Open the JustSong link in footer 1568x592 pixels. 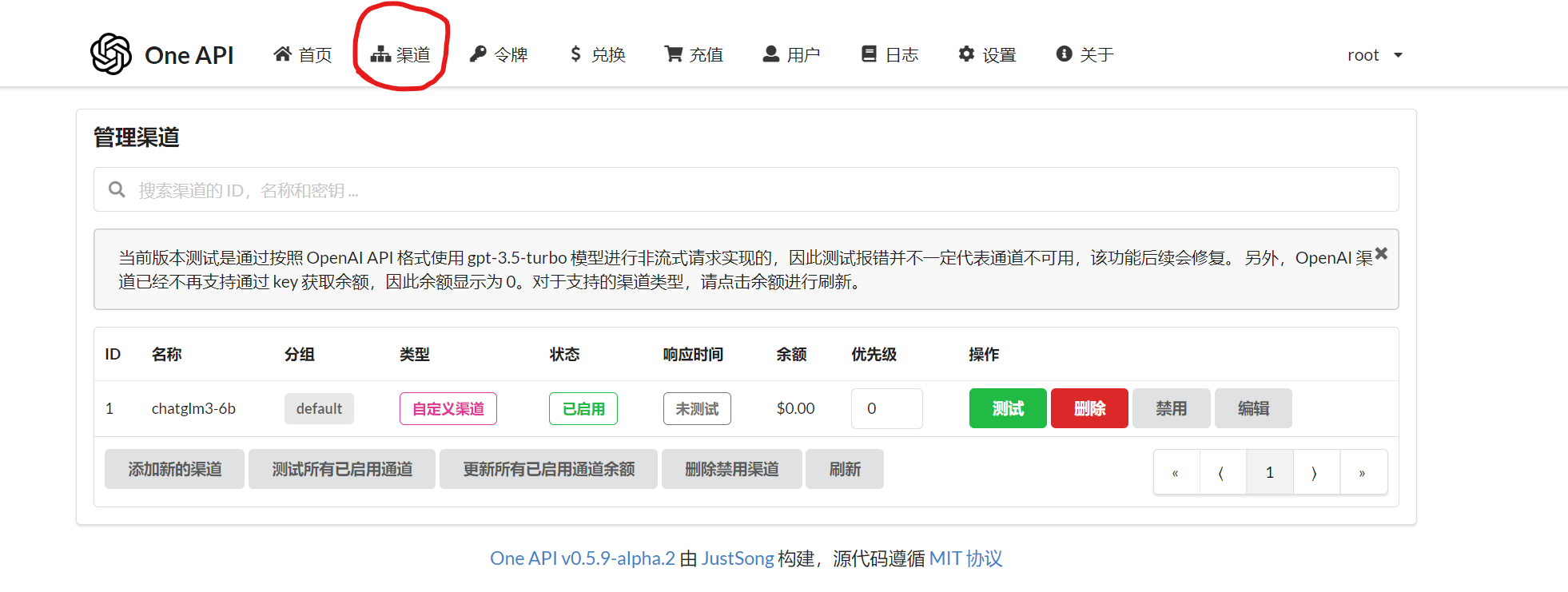(738, 558)
